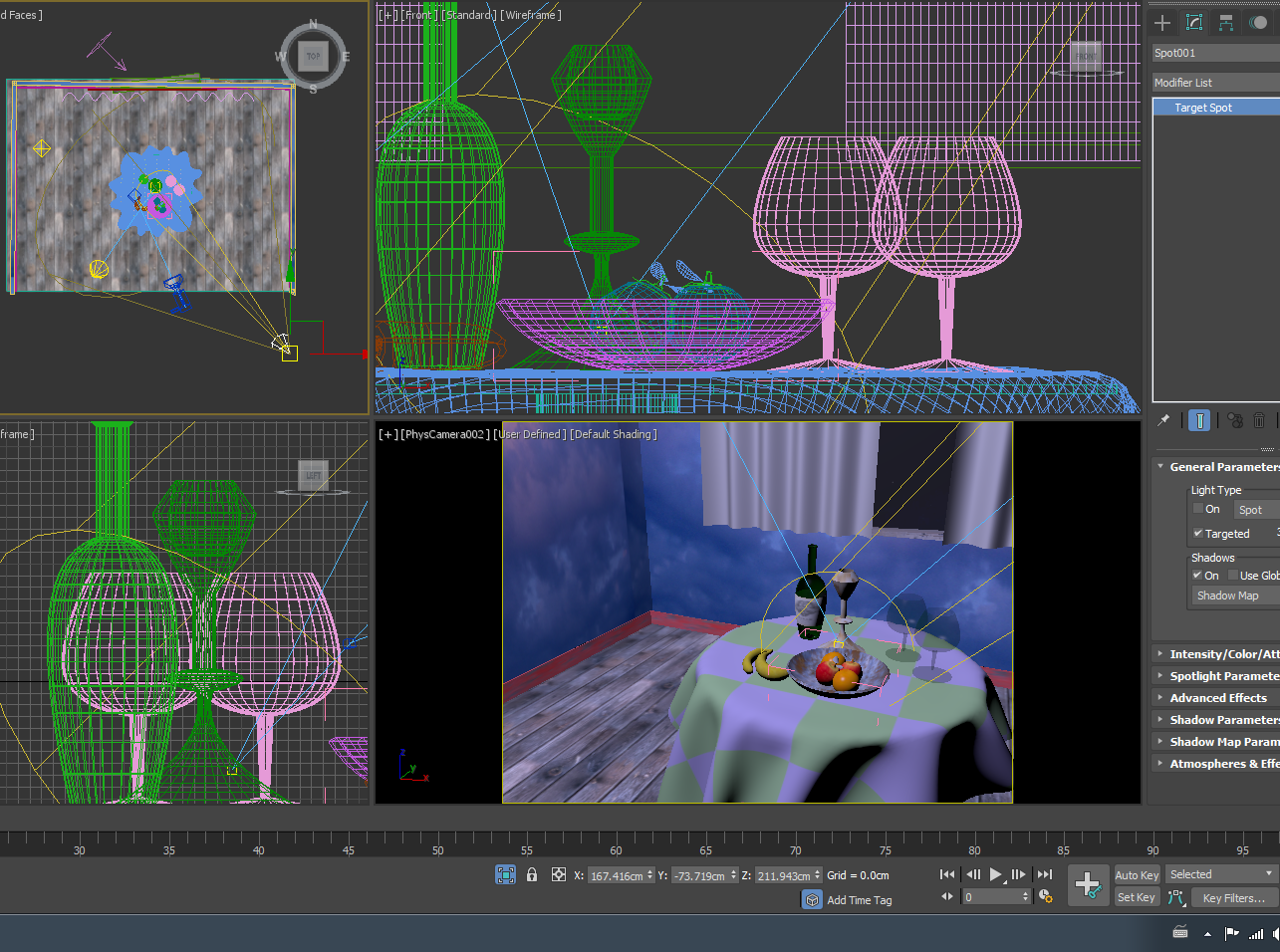Click the Auto Key button

[1137, 875]
